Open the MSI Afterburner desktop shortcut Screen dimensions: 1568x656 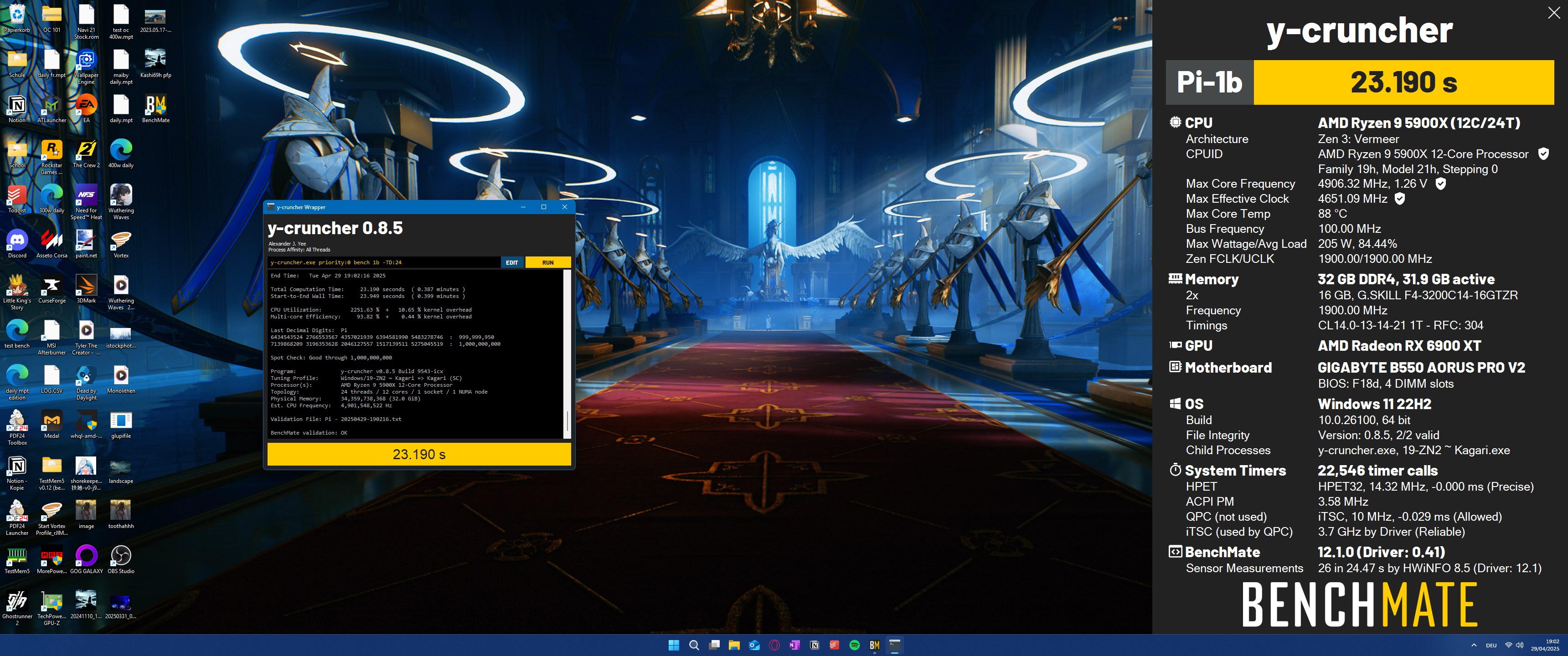(x=52, y=337)
